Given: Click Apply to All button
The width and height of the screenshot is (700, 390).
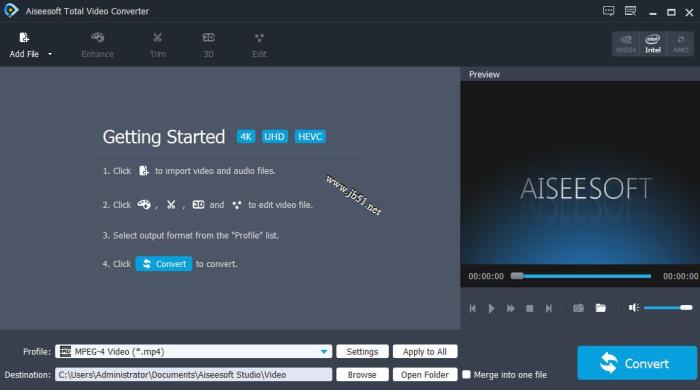Looking at the screenshot, I should pos(425,352).
